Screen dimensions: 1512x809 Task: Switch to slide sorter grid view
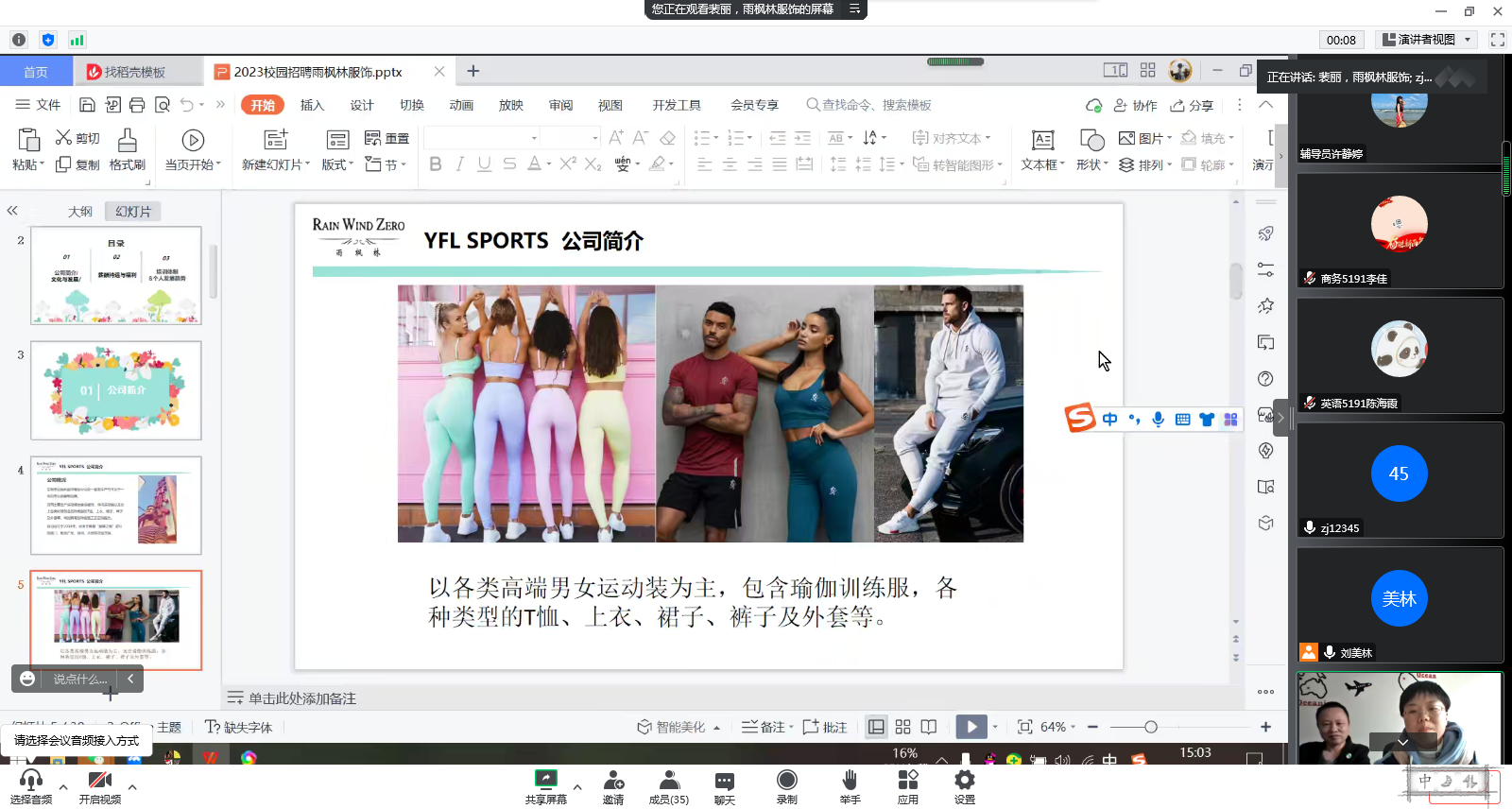[x=902, y=727]
